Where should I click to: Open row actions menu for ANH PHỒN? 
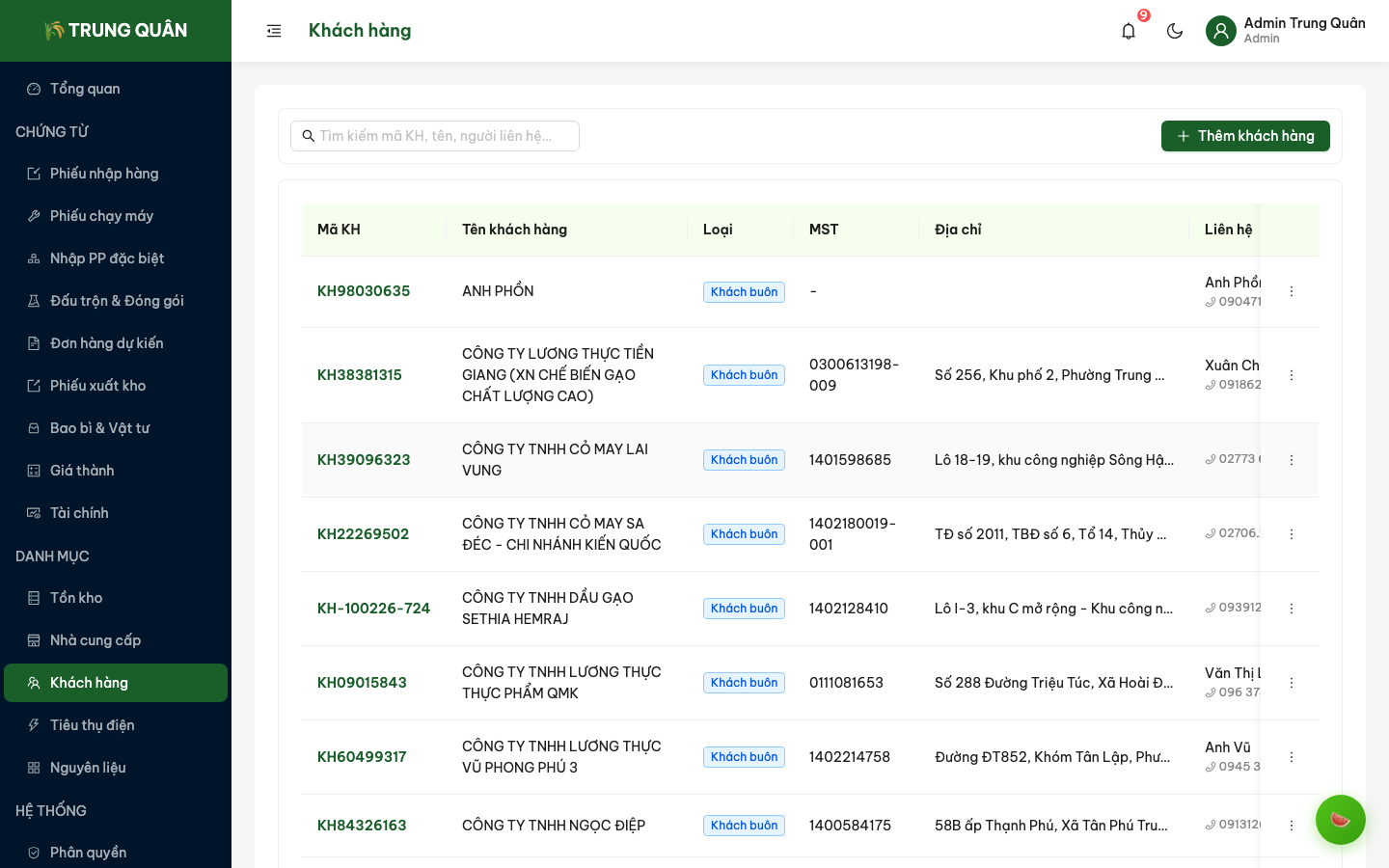tap(1292, 291)
